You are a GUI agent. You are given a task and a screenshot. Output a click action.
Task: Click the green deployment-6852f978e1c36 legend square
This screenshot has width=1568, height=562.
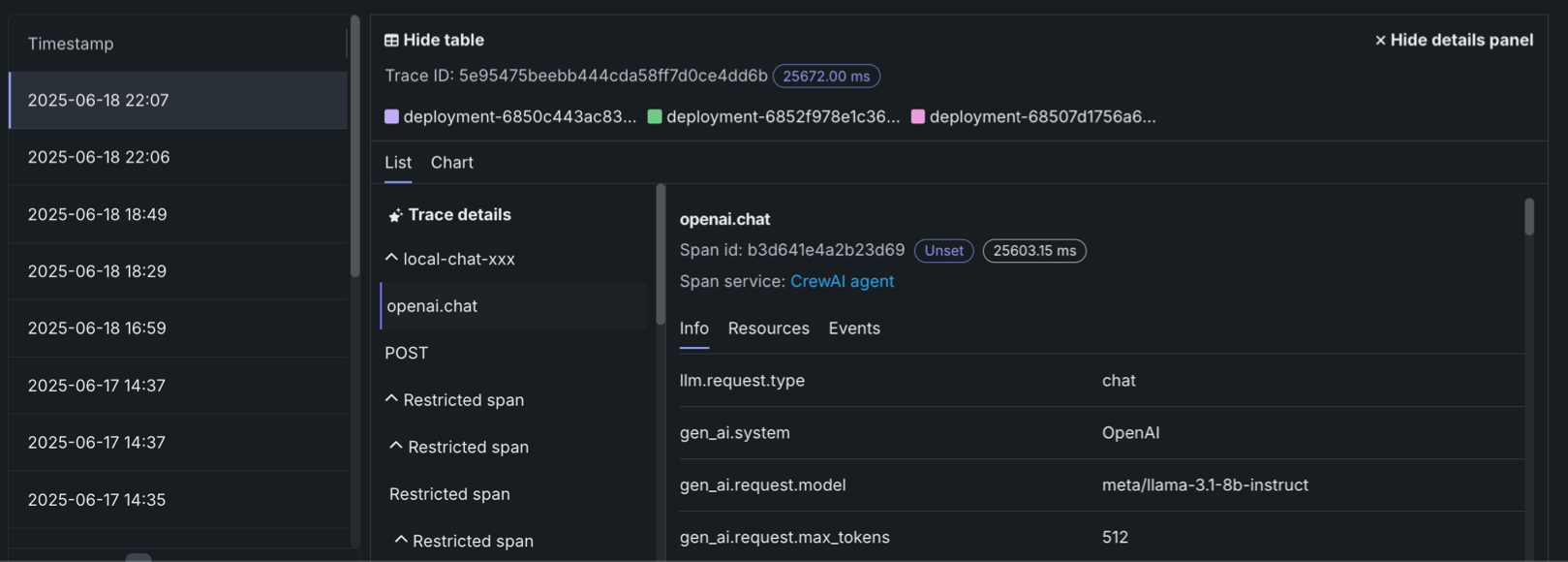[x=655, y=117]
